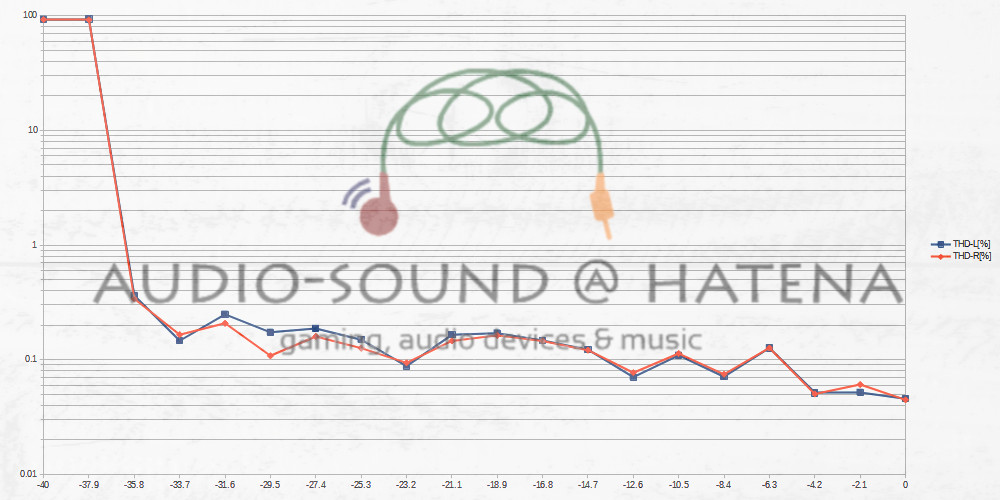This screenshot has width=1000, height=500.
Task: Select the THD-L data point at -23.2
Action: point(406,367)
